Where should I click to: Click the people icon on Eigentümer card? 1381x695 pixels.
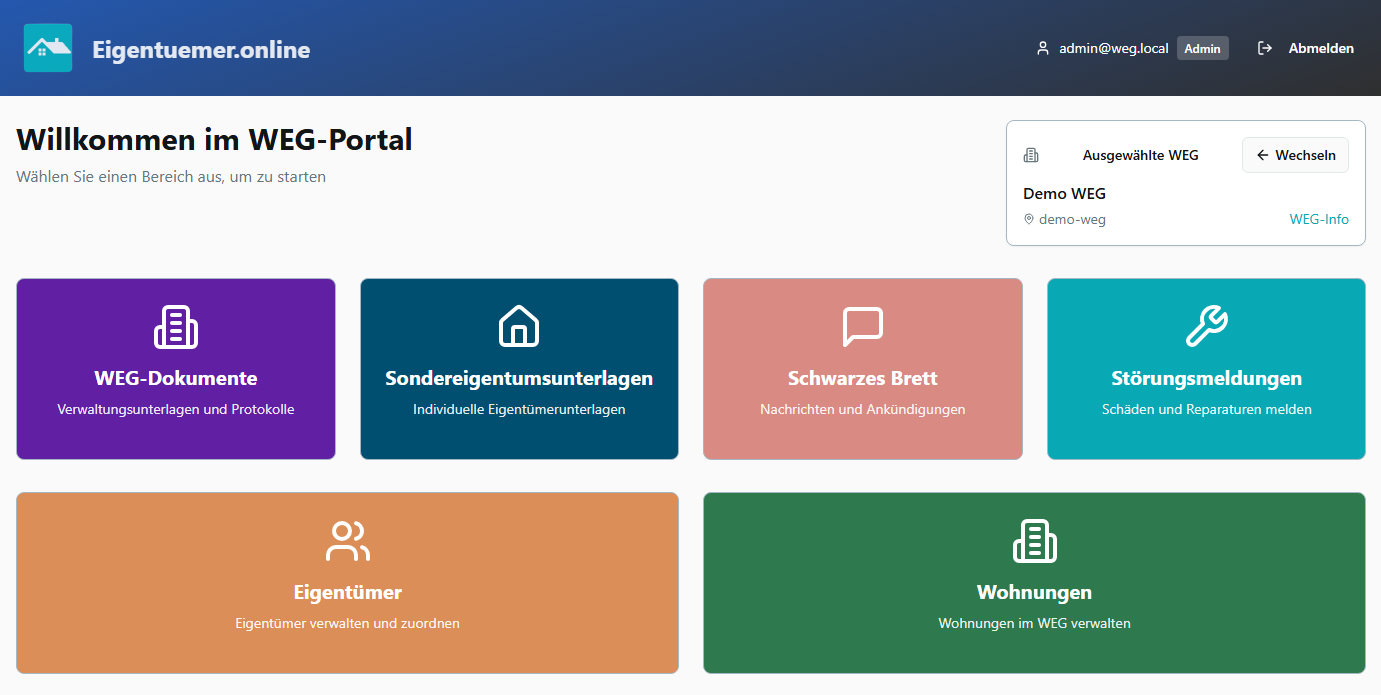347,541
